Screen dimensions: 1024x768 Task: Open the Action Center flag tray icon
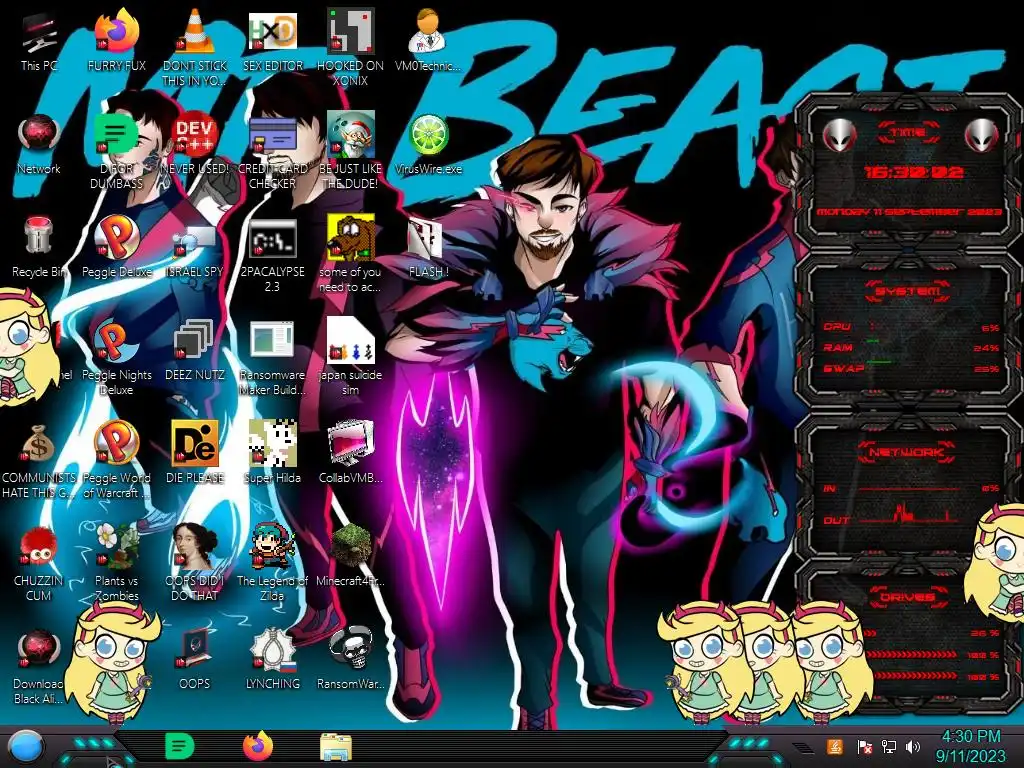point(864,746)
